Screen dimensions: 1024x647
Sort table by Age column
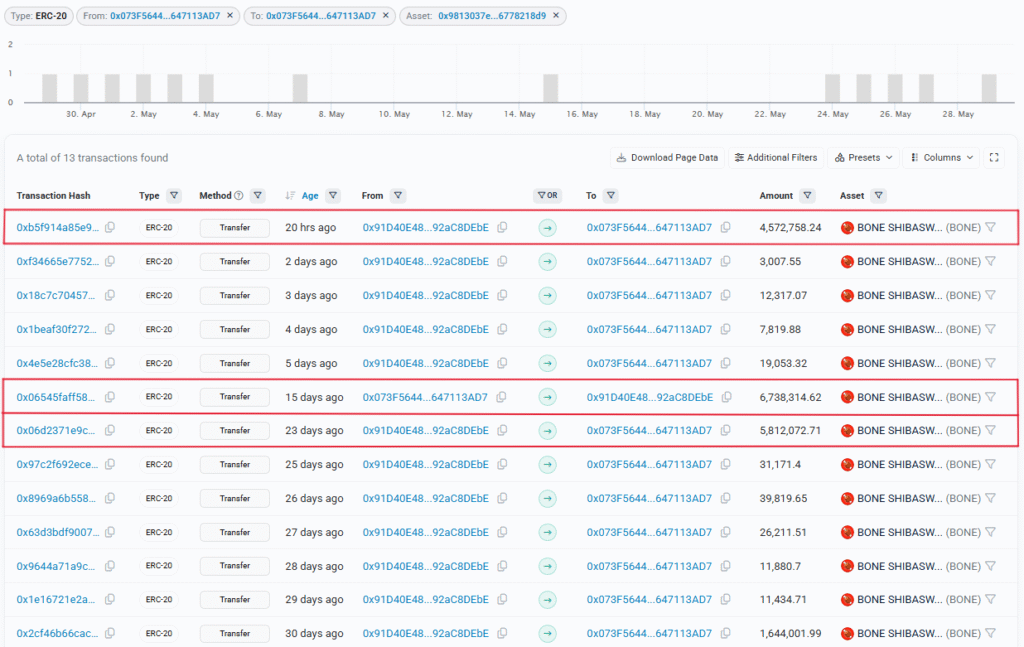(x=310, y=195)
